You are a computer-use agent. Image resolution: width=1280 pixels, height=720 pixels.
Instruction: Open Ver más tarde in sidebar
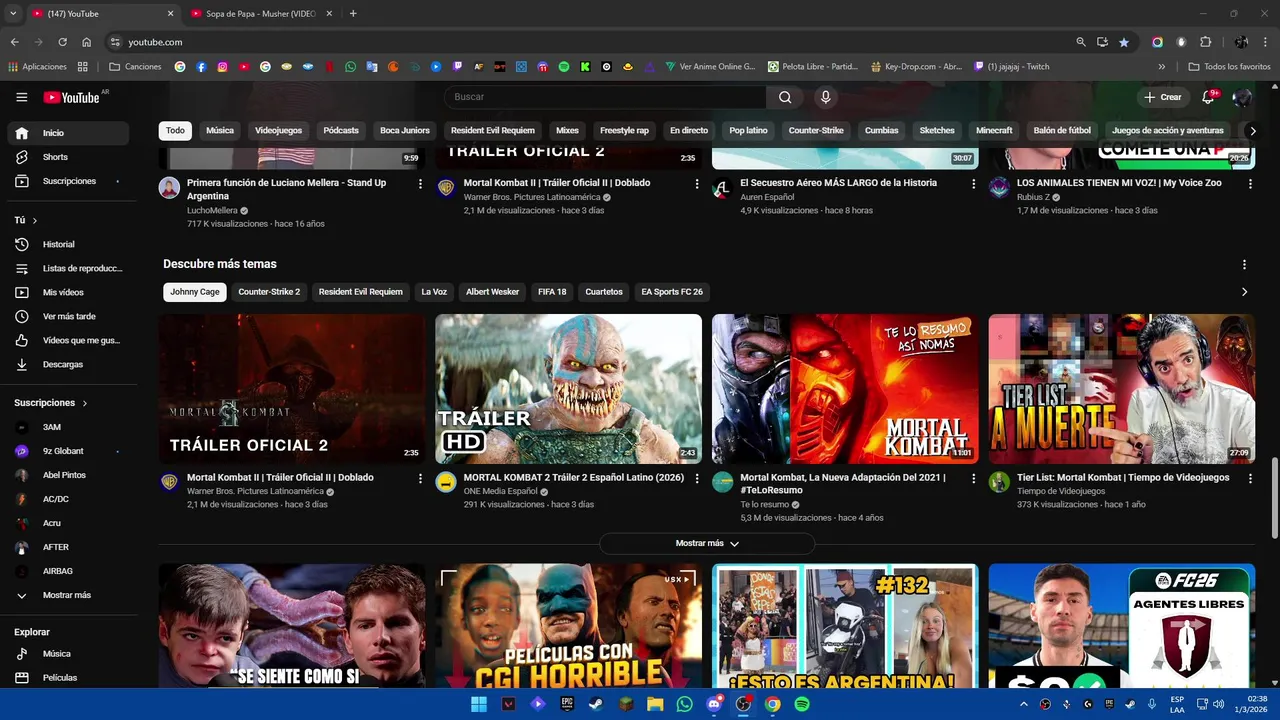click(x=69, y=316)
